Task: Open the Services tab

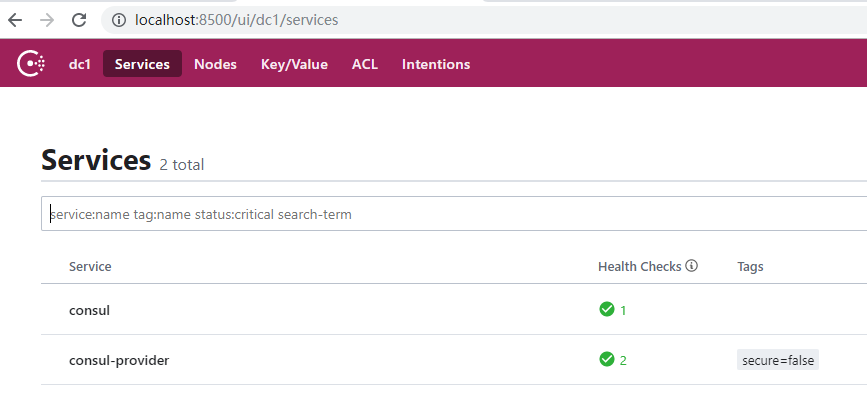Action: click(x=142, y=64)
